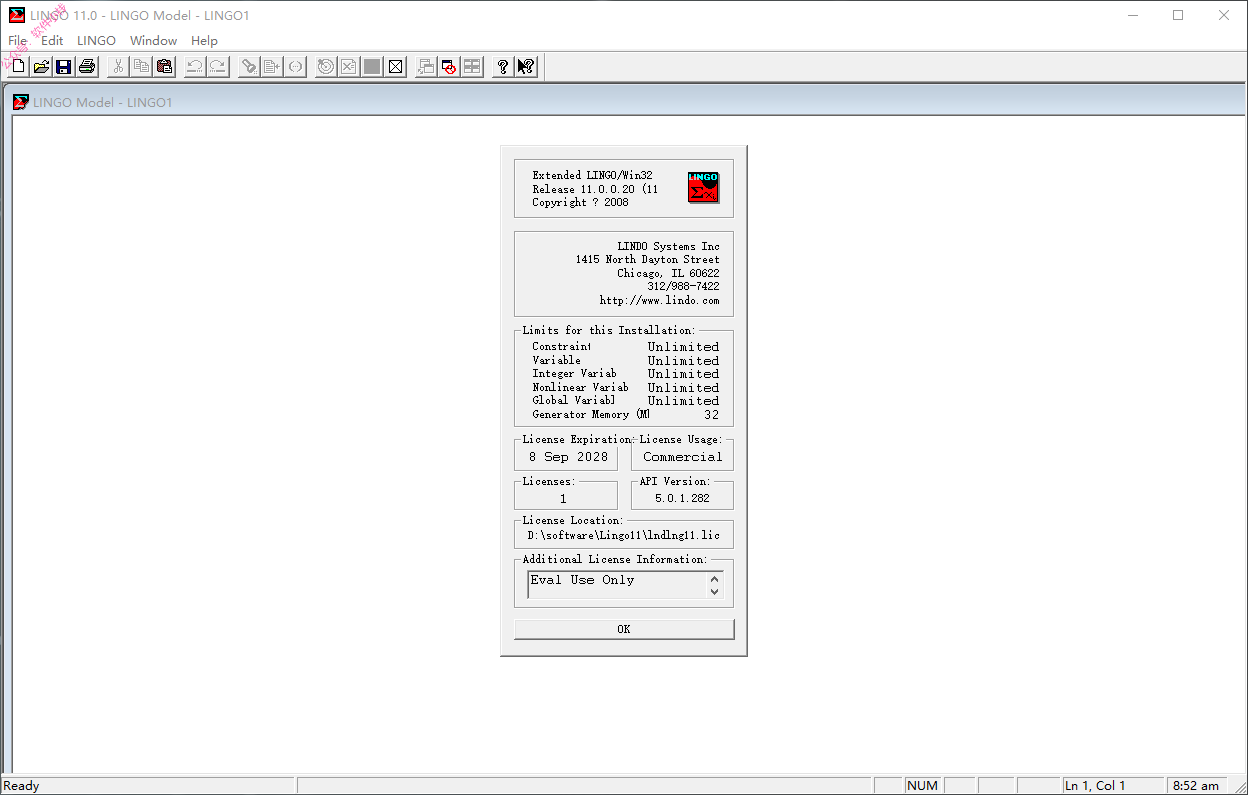This screenshot has width=1248, height=795.
Task: Minimize the LINGO 11.0 main window
Action: [x=1133, y=15]
